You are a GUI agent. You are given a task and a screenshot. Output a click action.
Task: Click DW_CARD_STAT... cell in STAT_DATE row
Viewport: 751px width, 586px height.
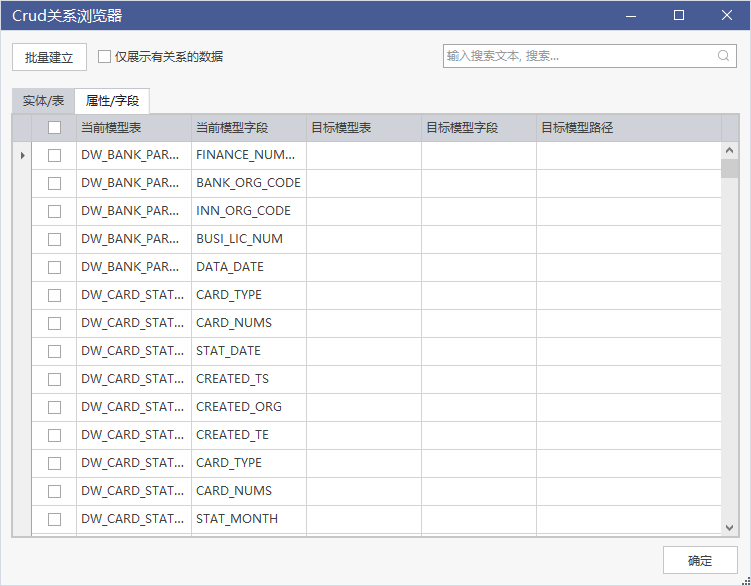coord(134,351)
